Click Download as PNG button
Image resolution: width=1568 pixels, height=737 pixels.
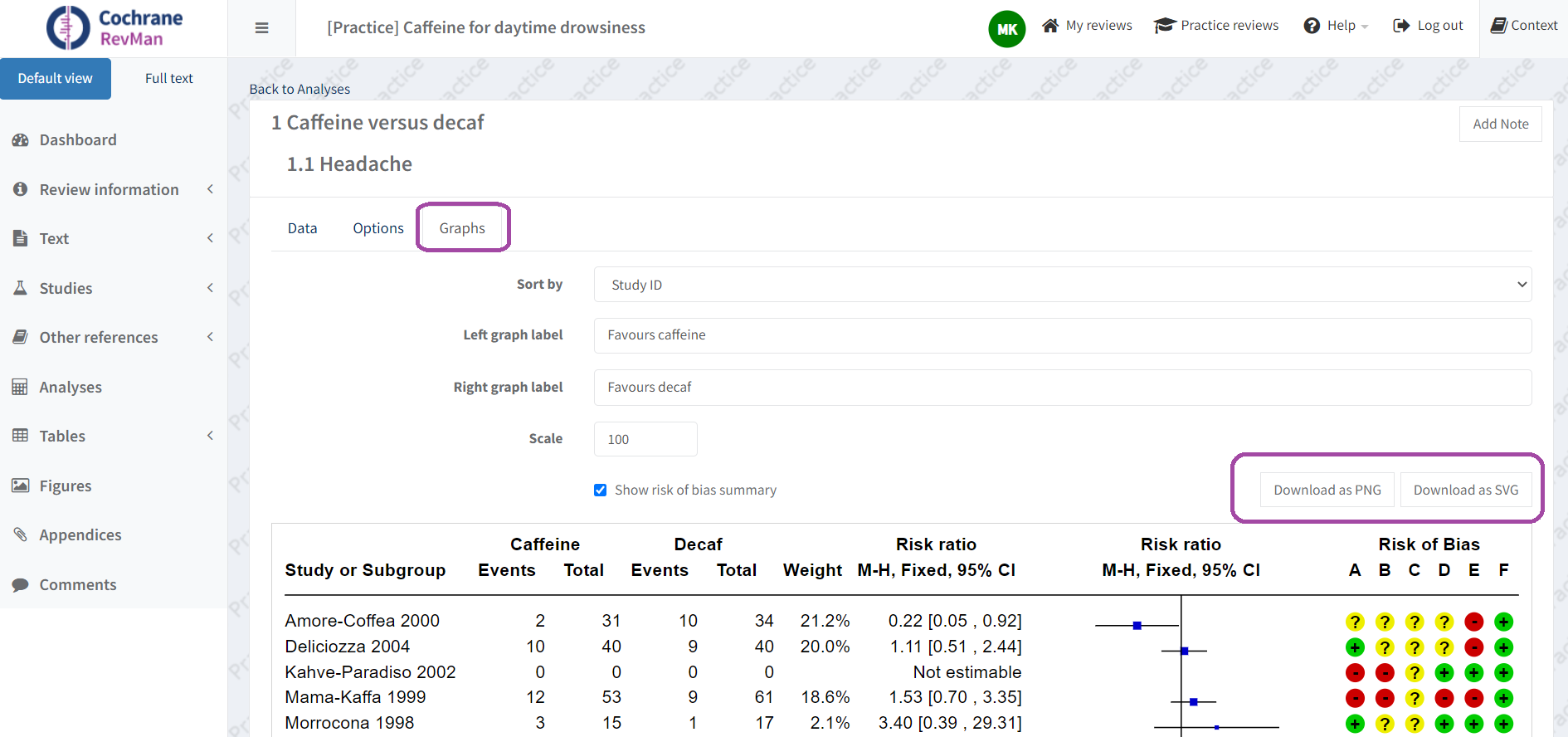(1327, 490)
